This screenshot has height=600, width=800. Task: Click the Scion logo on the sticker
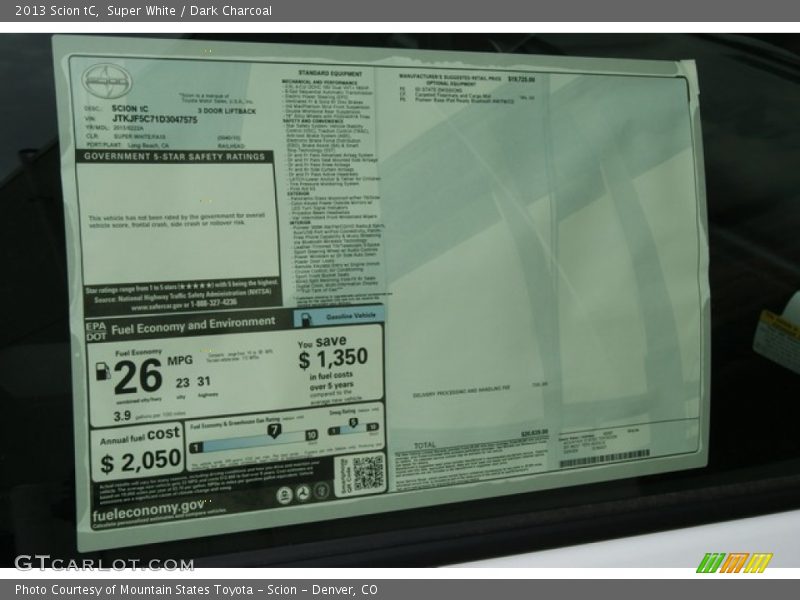[x=107, y=81]
